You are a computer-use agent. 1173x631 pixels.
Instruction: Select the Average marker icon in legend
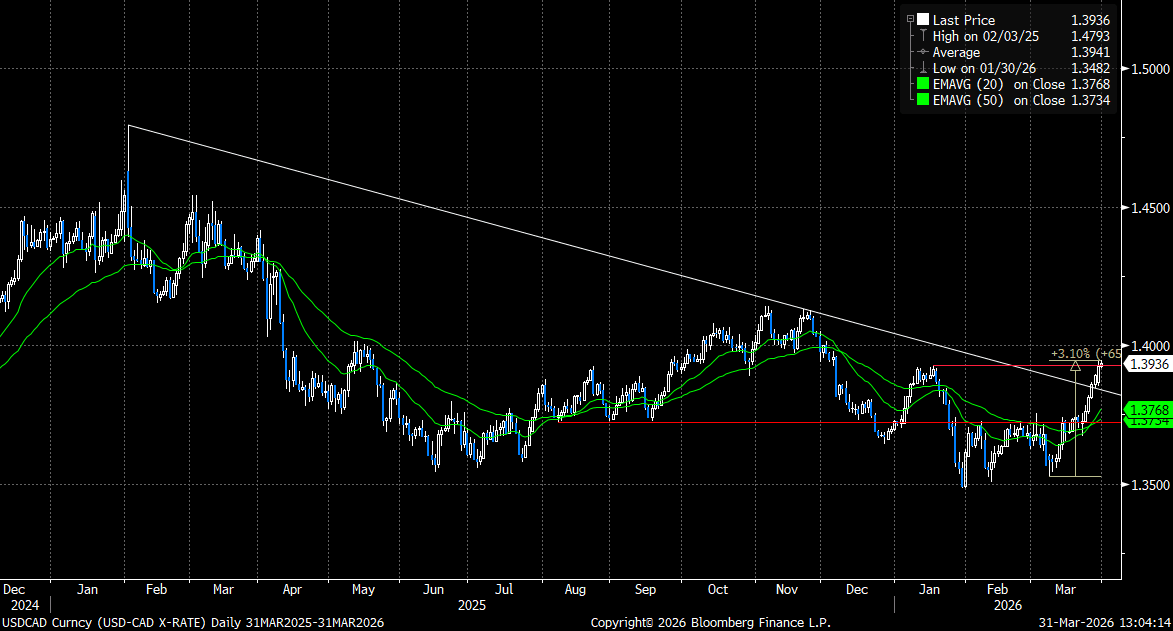tap(923, 52)
